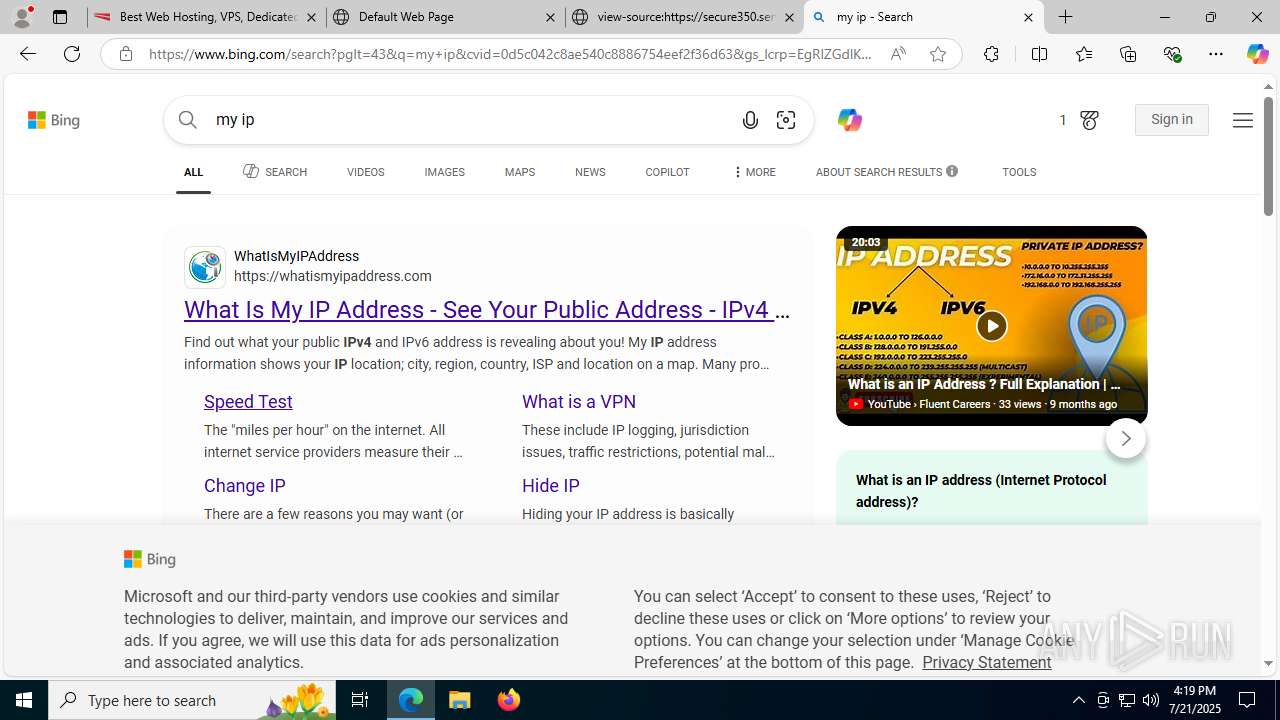The height and width of the screenshot is (720, 1280).
Task: Click the 'my ip' search input field
Action: click(x=470, y=120)
